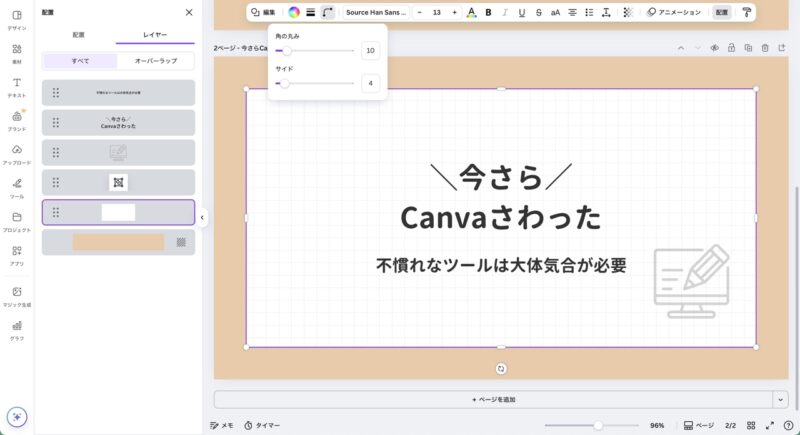Increase font size with plus button
This screenshot has height=435, width=800.
click(454, 12)
